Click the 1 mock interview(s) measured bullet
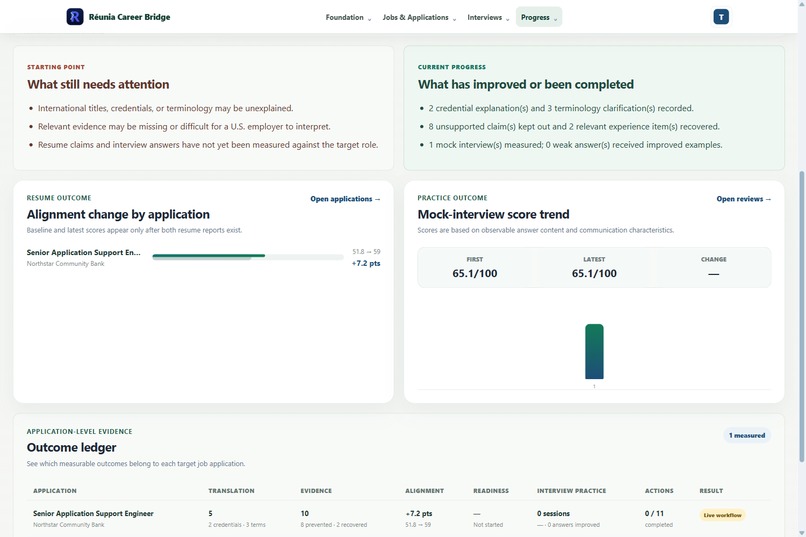The width and height of the screenshot is (806, 537). point(575,145)
